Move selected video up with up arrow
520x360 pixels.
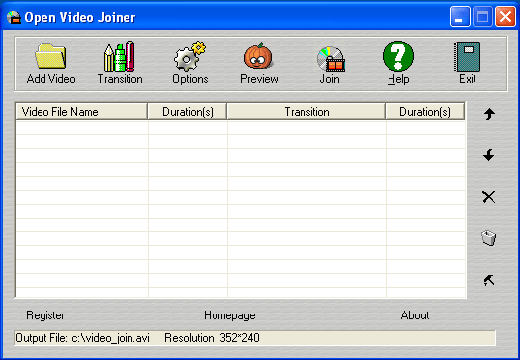[489, 114]
